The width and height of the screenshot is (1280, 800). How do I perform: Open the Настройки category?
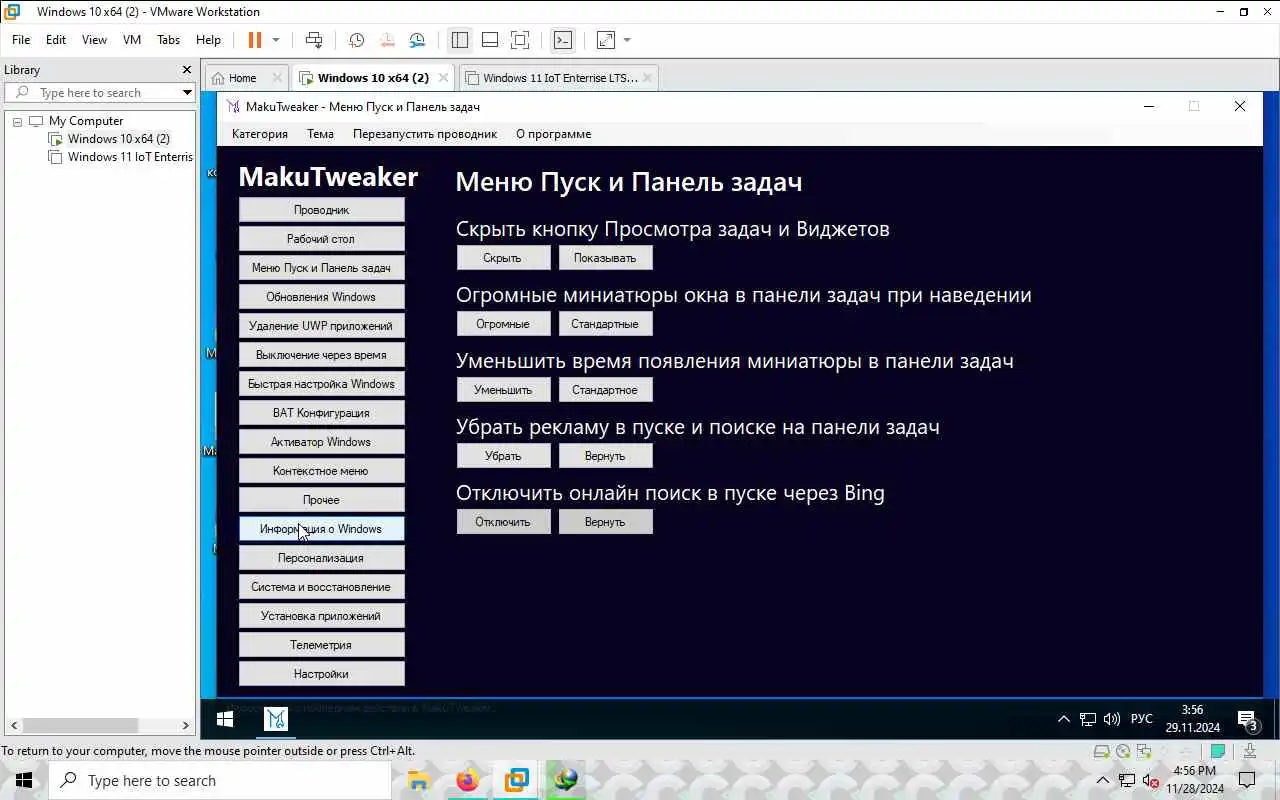[x=321, y=674]
